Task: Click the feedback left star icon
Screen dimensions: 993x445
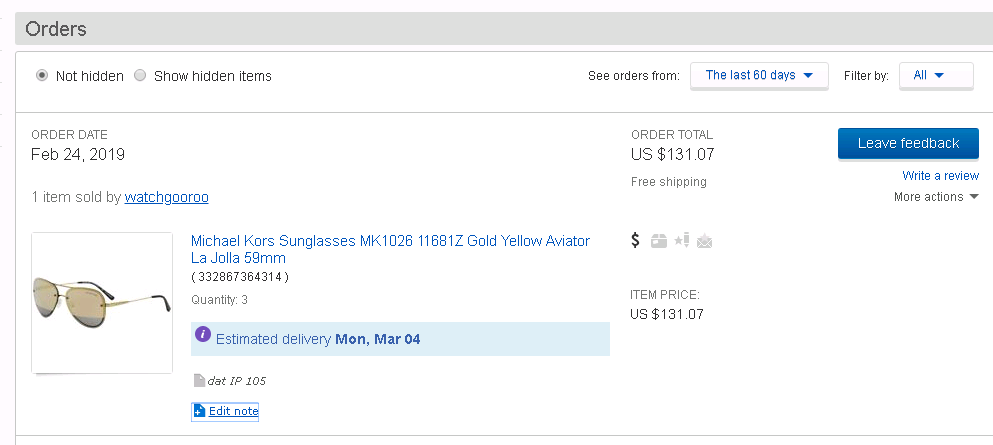Action: (x=681, y=240)
